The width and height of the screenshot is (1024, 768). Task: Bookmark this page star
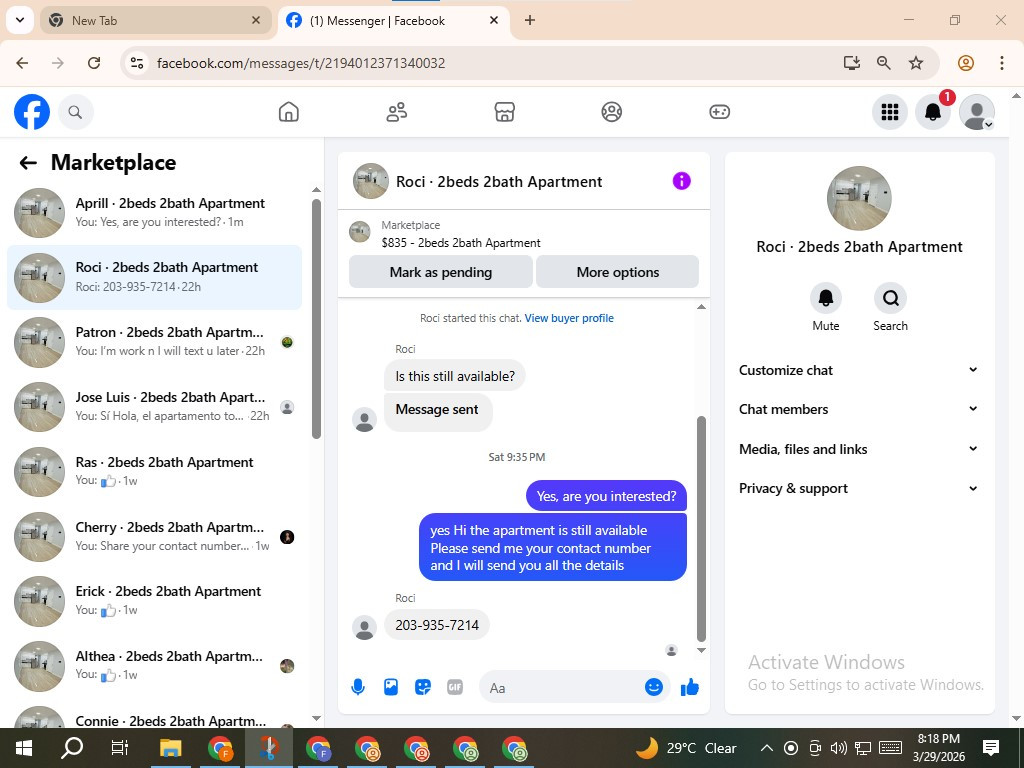916,63
